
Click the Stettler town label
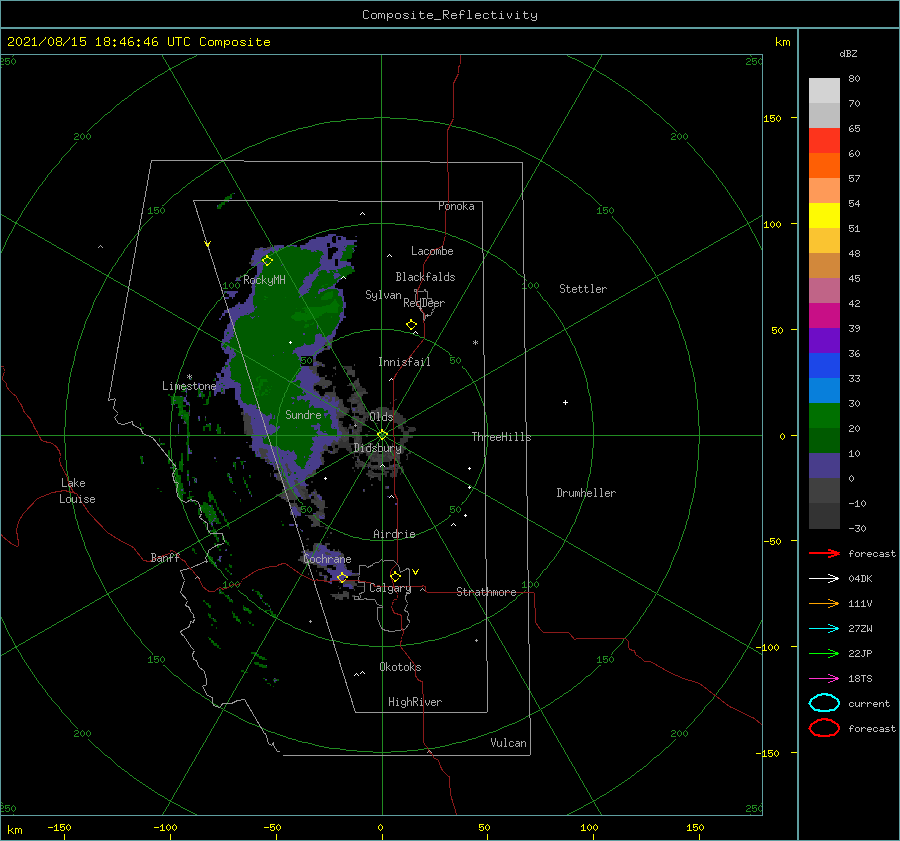583,289
